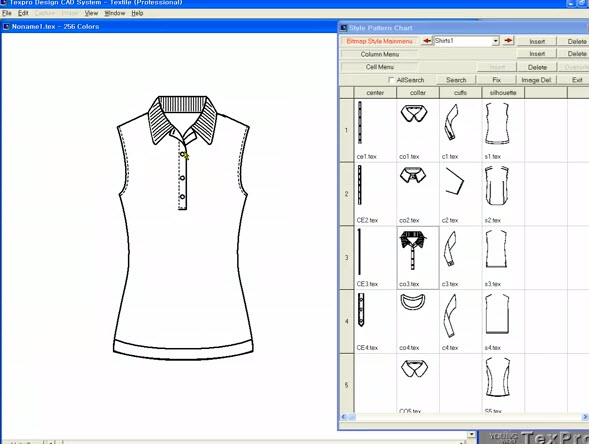
Task: Select the center column header
Action: point(375,92)
